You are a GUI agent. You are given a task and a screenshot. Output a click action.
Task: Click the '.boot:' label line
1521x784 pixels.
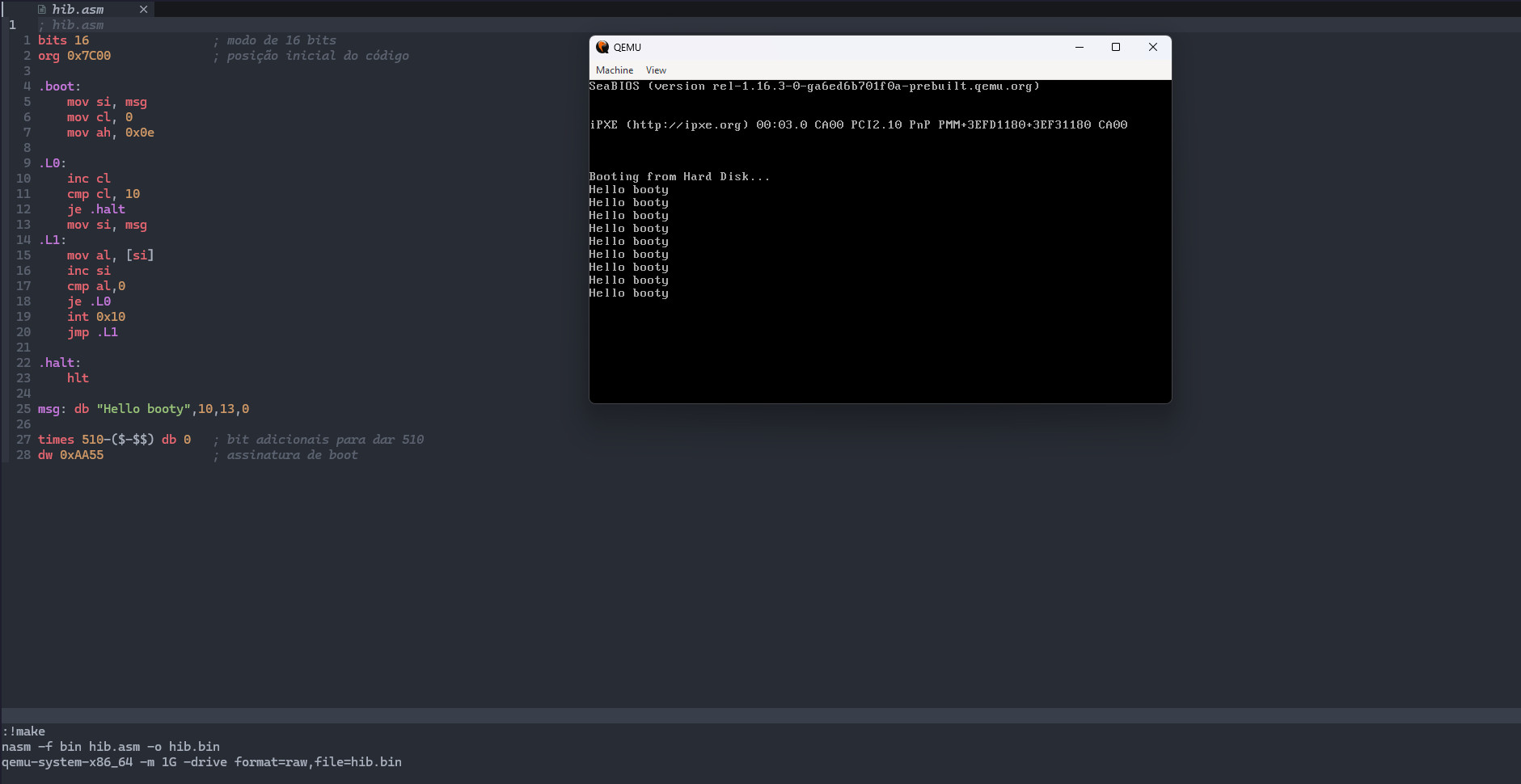[x=60, y=86]
